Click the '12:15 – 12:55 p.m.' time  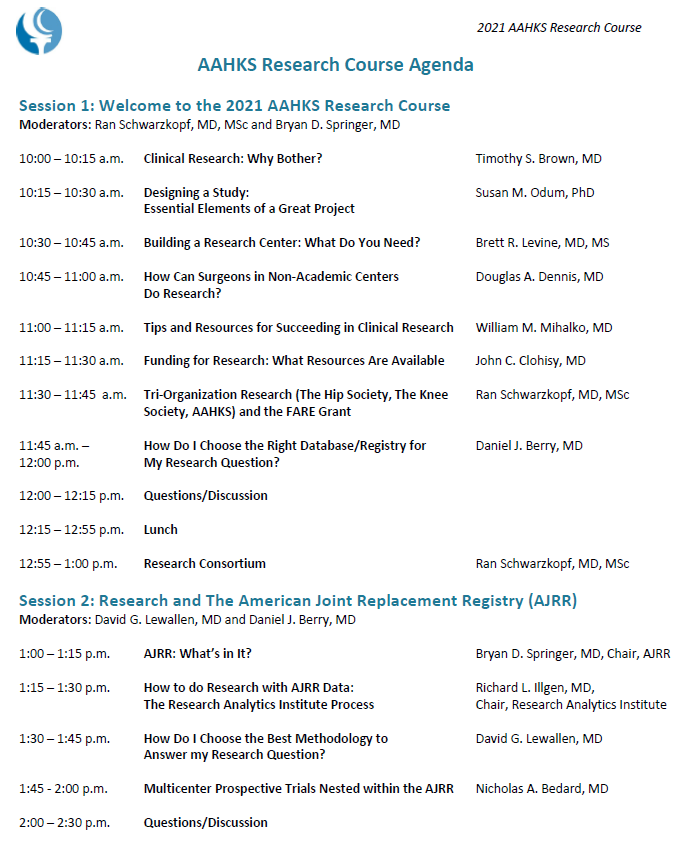(x=71, y=530)
